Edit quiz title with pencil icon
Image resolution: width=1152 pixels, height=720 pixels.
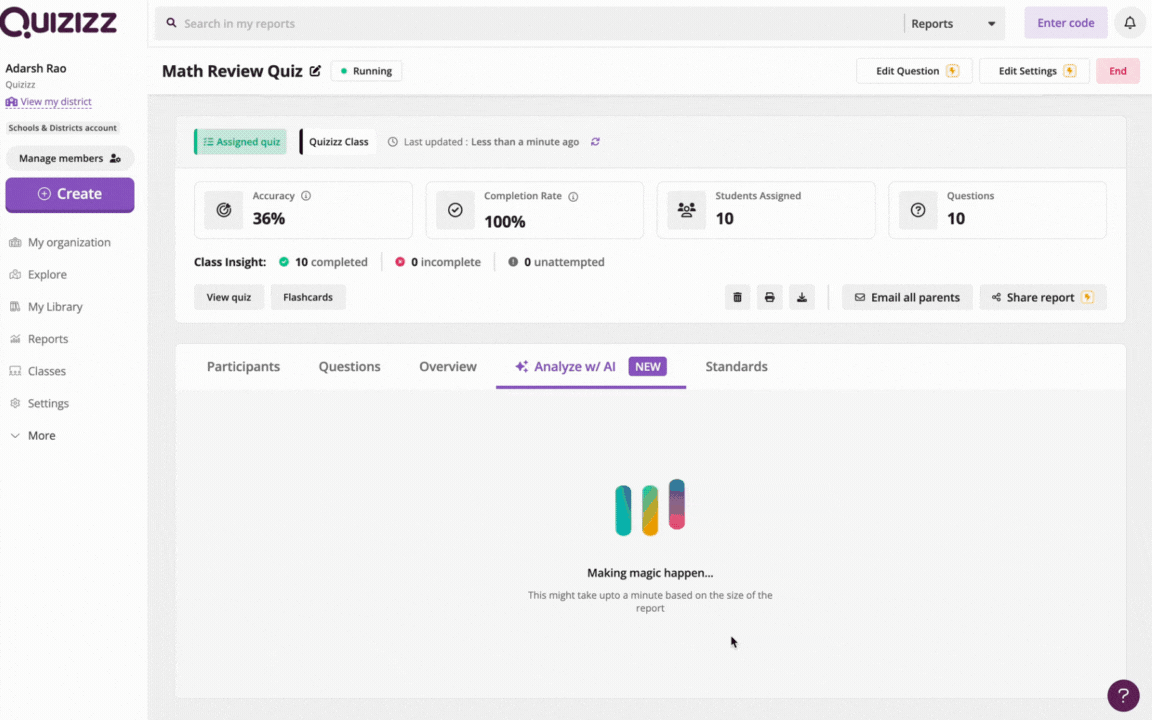coord(315,71)
